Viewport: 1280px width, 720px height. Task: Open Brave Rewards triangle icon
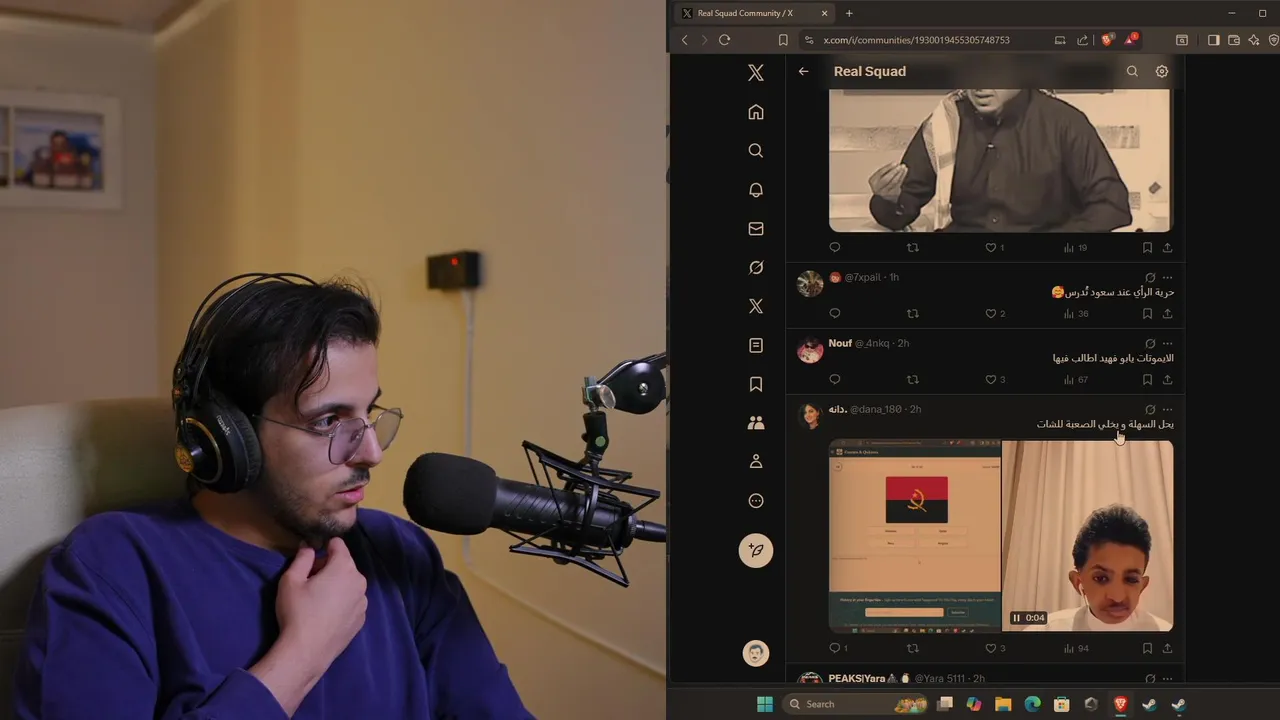pyautogui.click(x=1130, y=40)
